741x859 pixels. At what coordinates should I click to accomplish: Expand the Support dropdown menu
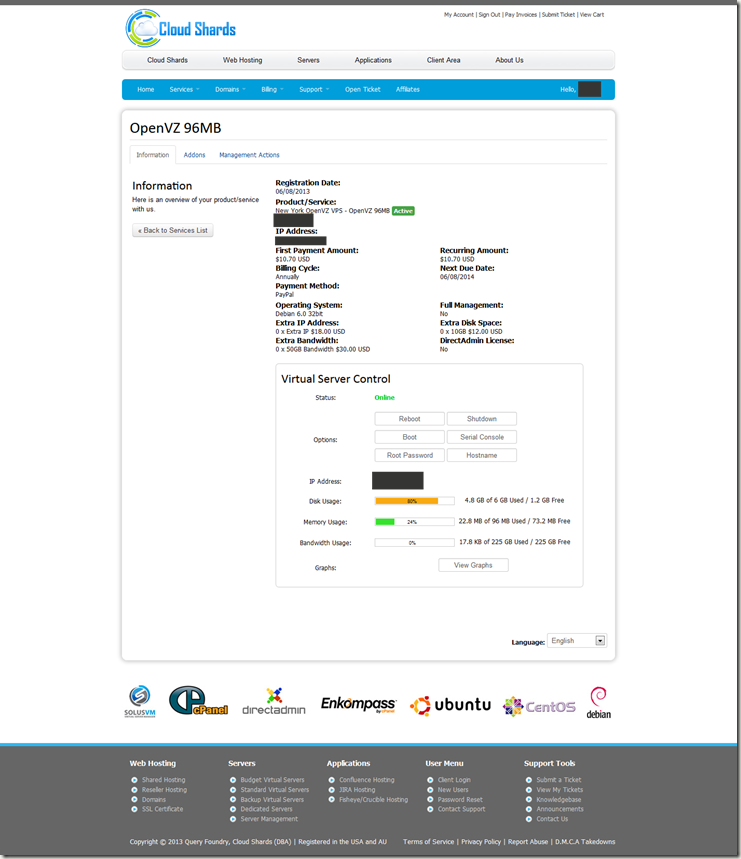click(314, 89)
